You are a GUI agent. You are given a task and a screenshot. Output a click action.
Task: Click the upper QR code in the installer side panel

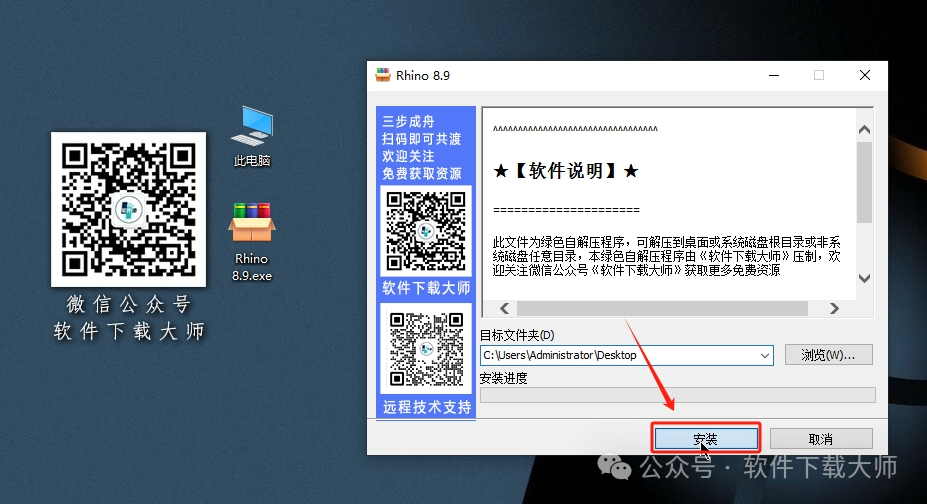pyautogui.click(x=426, y=230)
